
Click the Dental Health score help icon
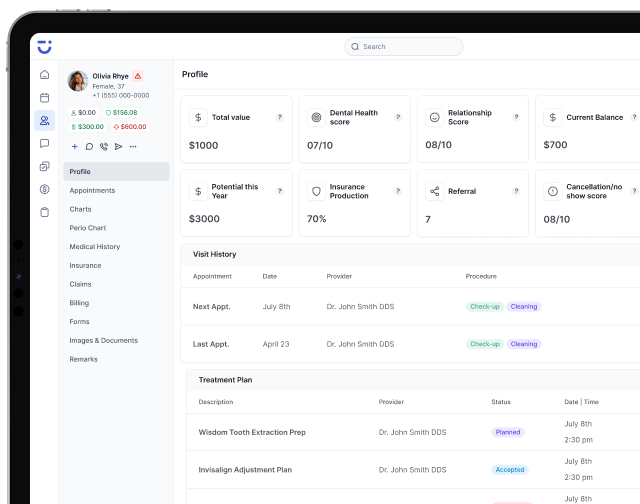(398, 117)
